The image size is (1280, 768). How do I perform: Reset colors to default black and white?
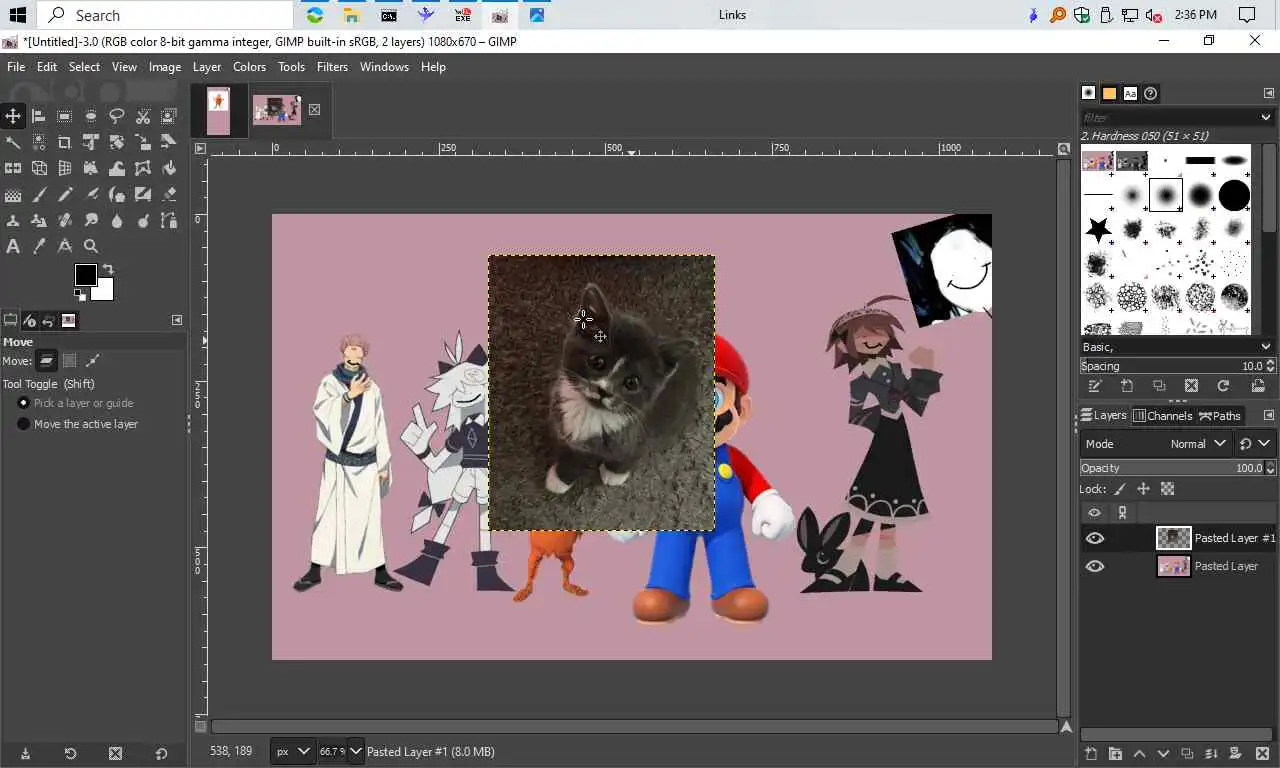(79, 294)
